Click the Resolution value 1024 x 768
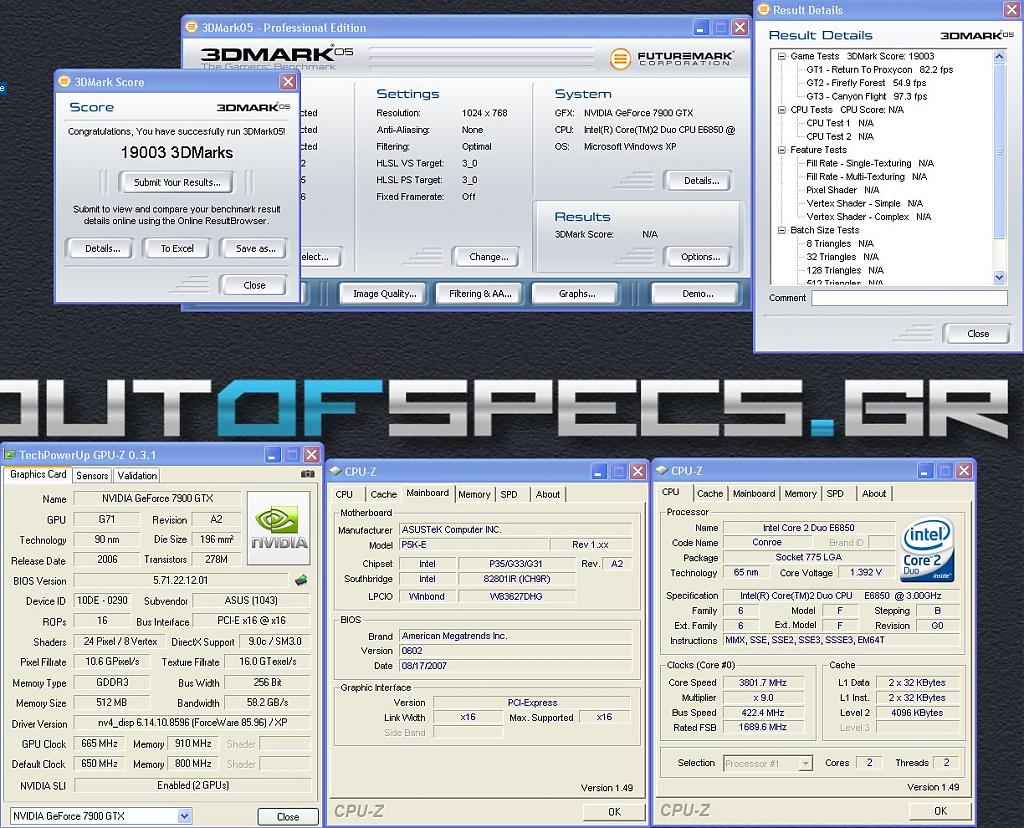The height and width of the screenshot is (828, 1024). pyautogui.click(x=484, y=113)
